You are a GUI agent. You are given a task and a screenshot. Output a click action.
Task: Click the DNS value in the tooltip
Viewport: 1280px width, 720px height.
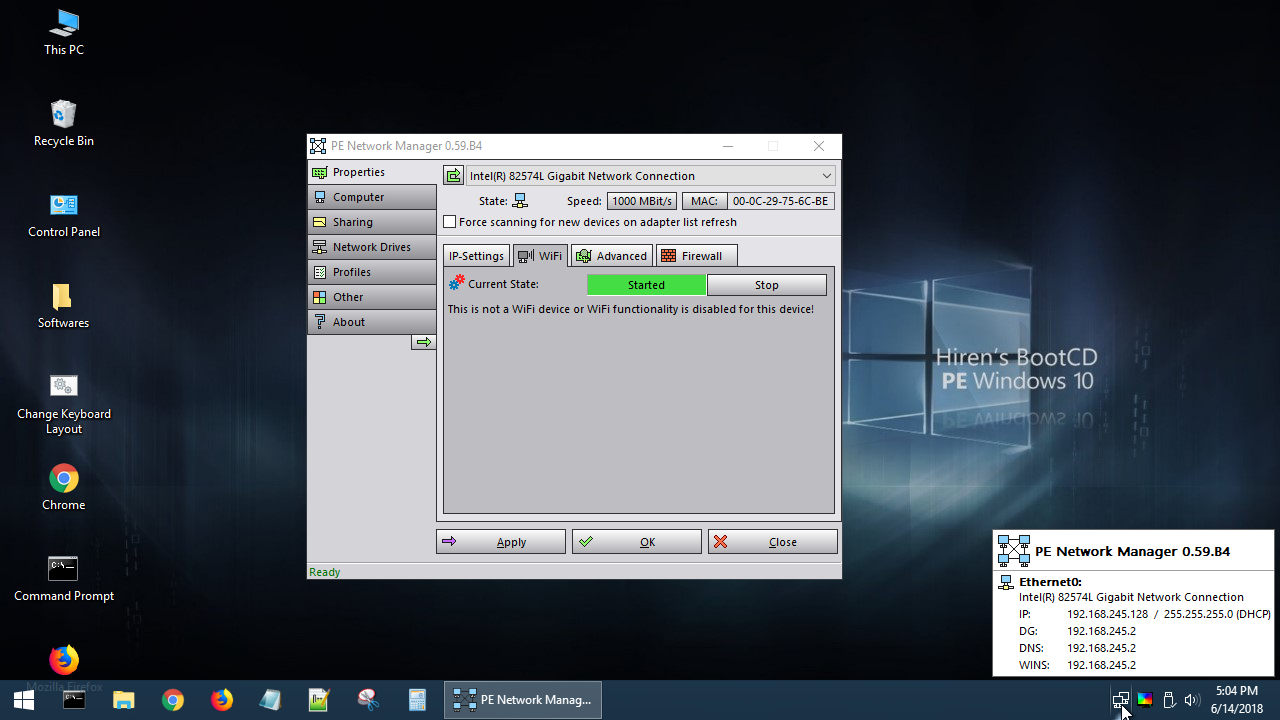(x=1101, y=648)
